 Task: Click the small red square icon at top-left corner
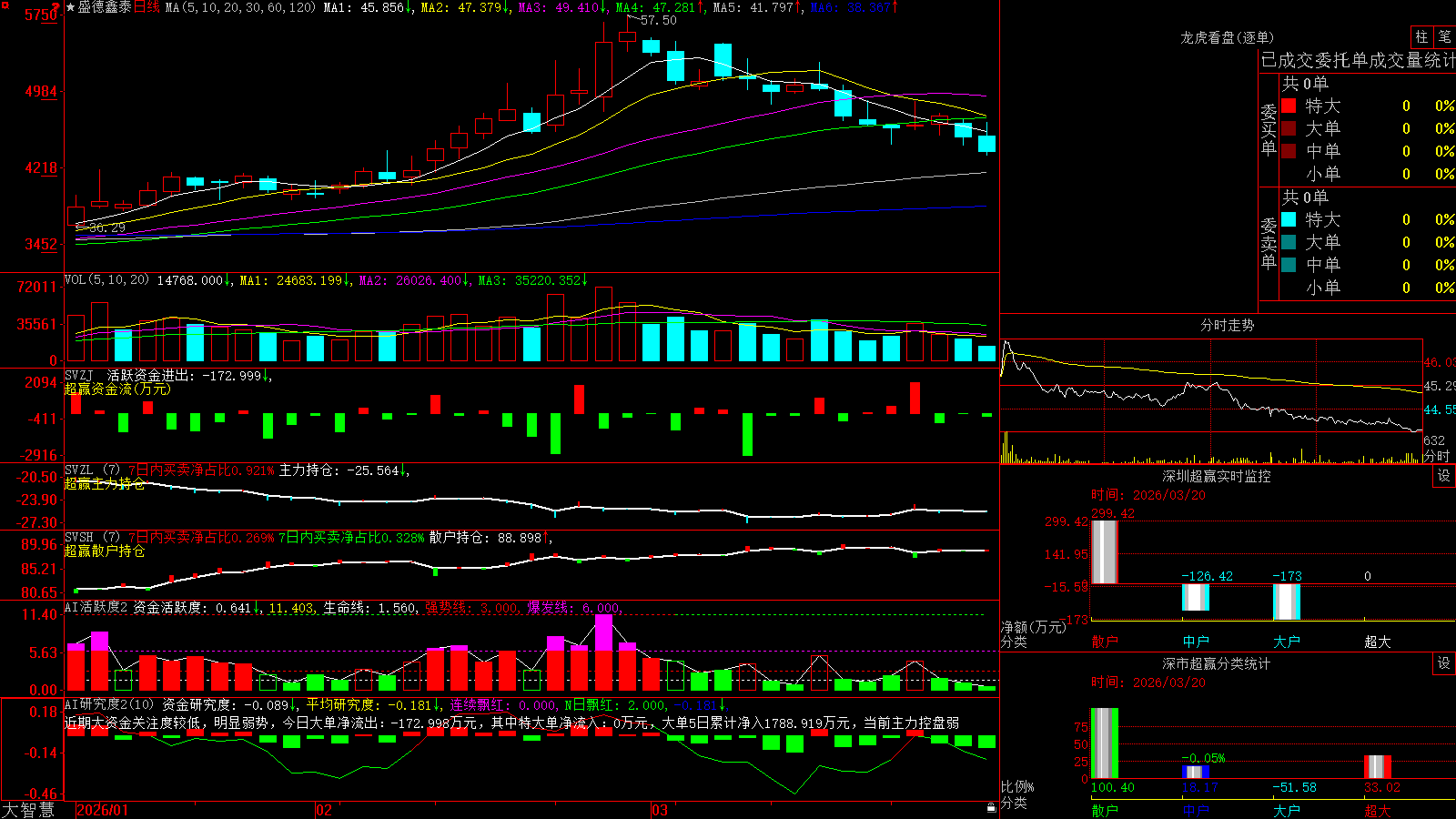4,4
